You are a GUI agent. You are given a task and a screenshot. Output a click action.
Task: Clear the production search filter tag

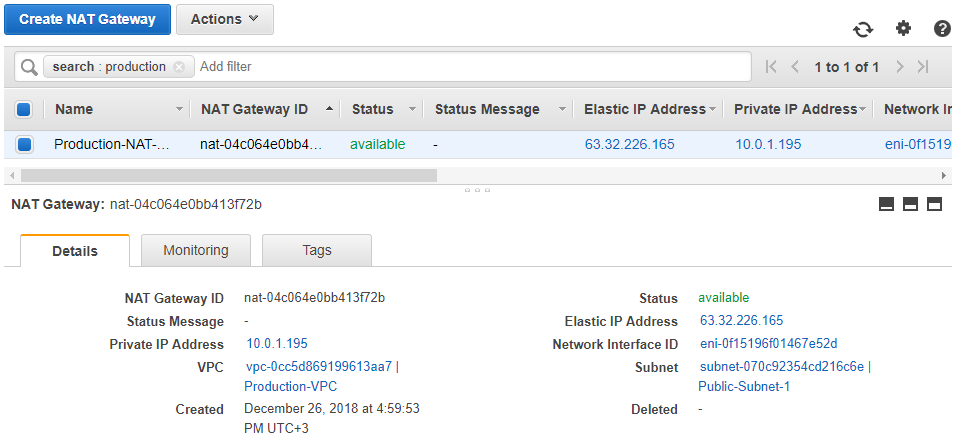179,67
